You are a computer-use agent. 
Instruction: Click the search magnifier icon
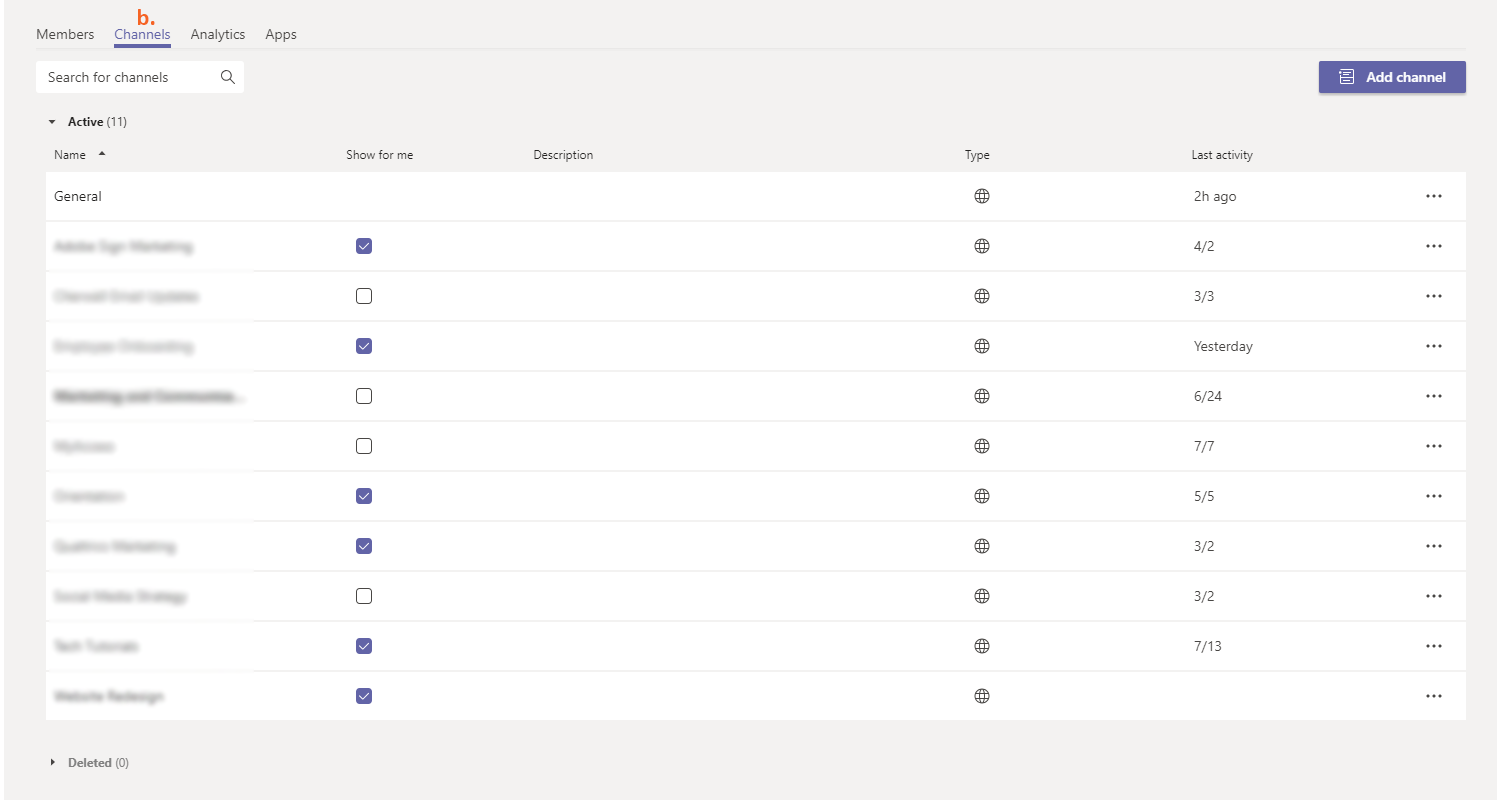coord(228,77)
